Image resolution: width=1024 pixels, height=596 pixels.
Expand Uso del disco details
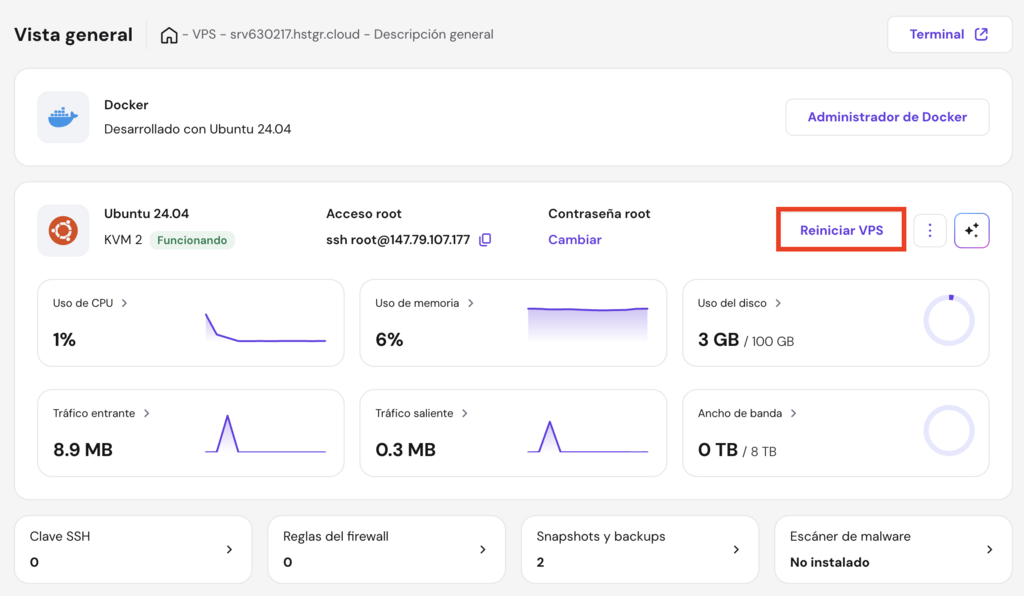tap(739, 303)
